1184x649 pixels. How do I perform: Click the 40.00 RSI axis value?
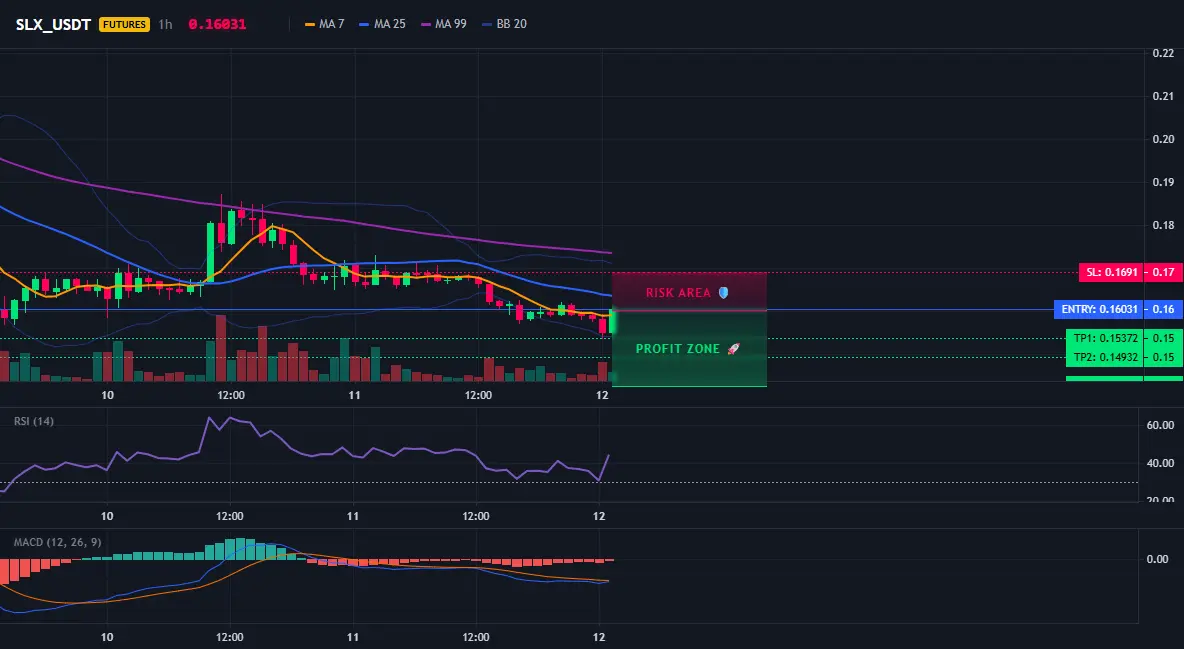point(1160,463)
